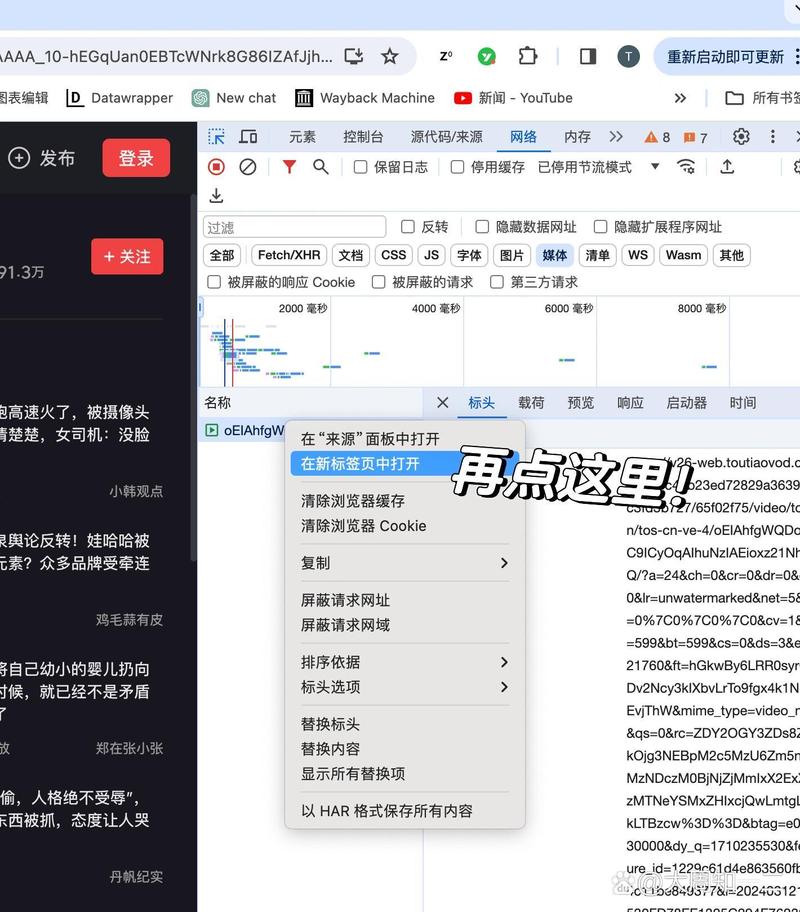Enable the 保留日志 checkbox
800x912 pixels.
click(x=361, y=168)
